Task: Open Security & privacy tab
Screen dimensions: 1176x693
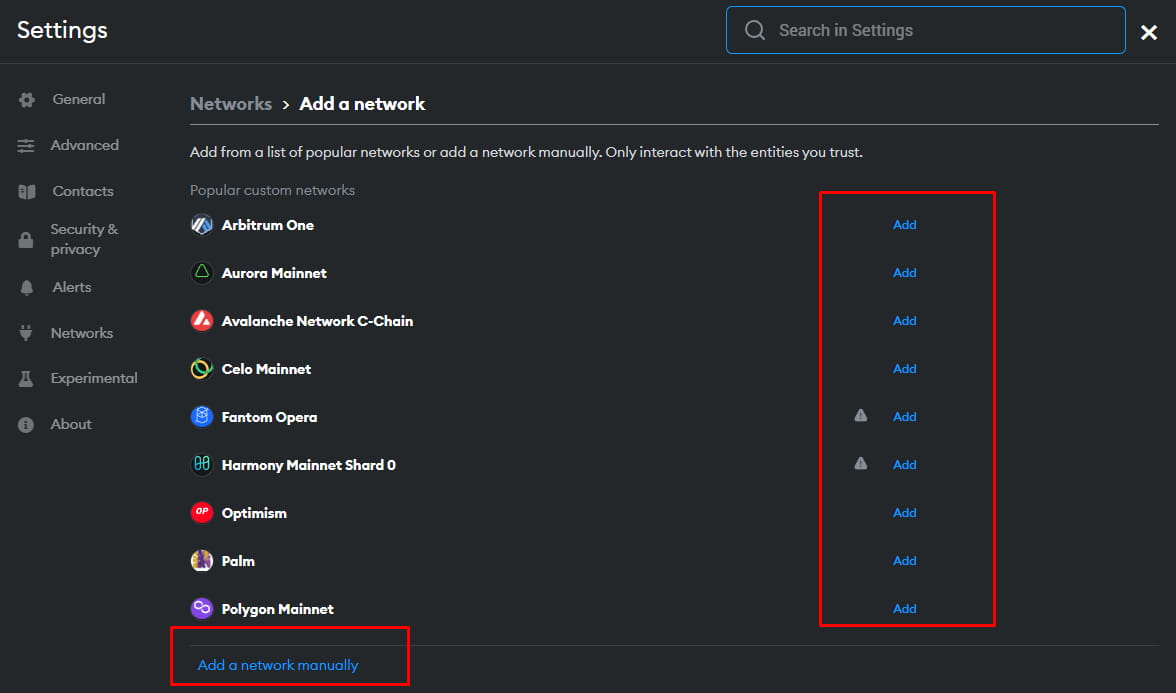Action: point(84,239)
